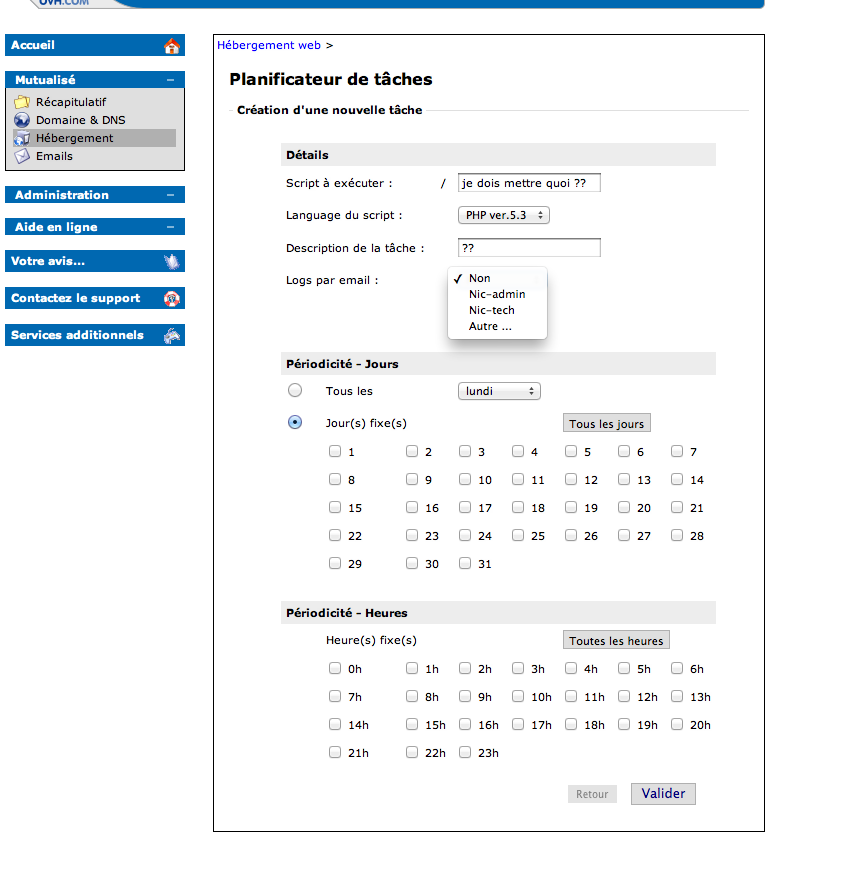Open the Language du script dropdown
The image size is (858, 893).
[503, 215]
